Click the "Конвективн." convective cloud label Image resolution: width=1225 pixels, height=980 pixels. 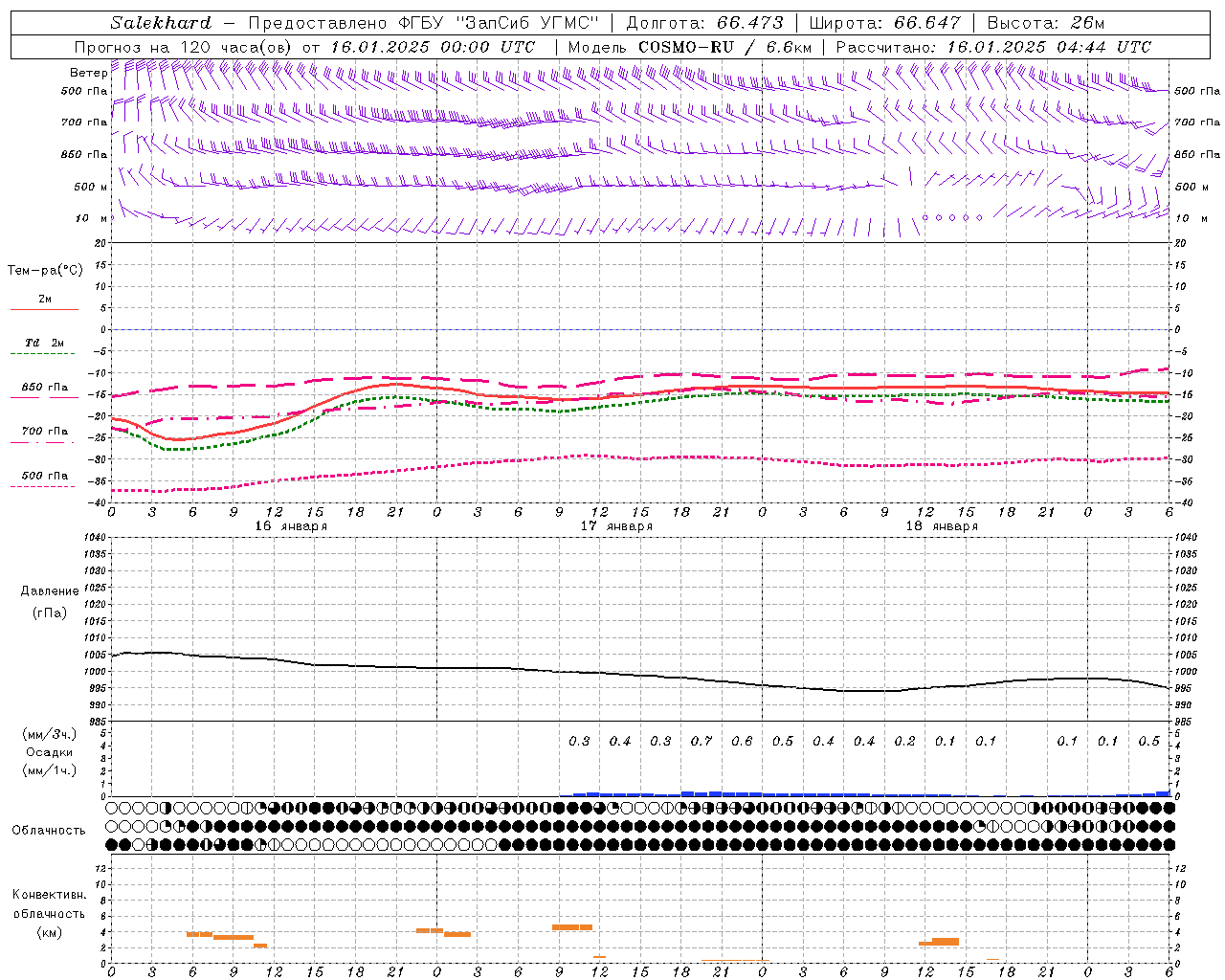click(49, 895)
